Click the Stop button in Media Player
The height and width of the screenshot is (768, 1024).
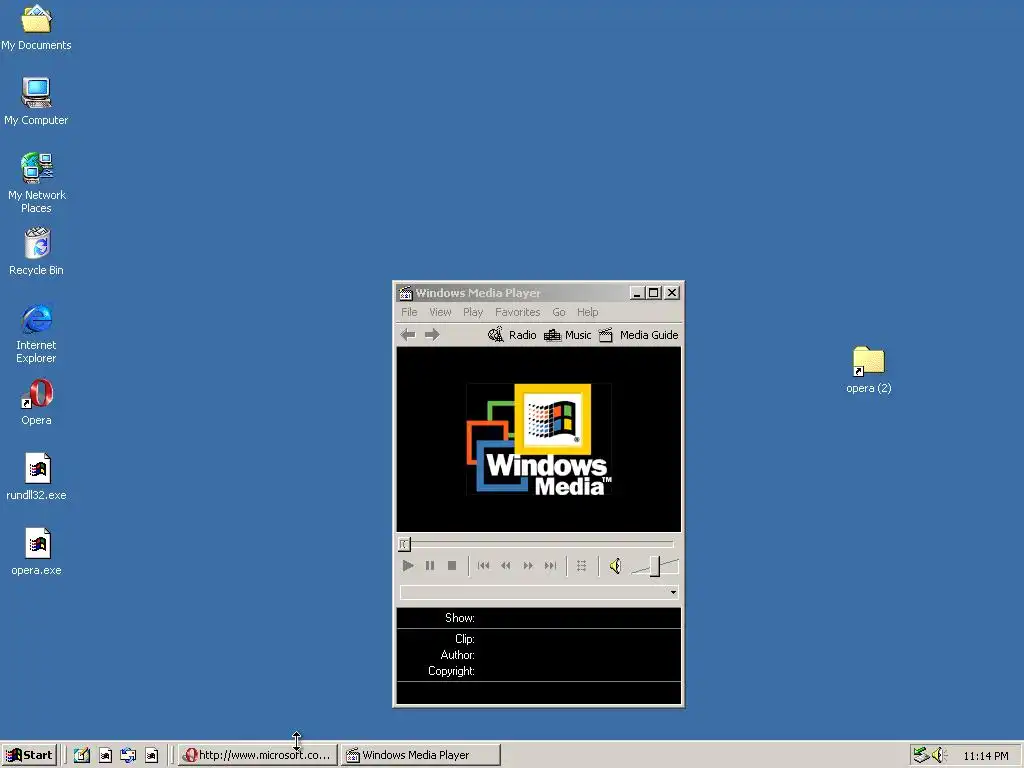point(452,566)
